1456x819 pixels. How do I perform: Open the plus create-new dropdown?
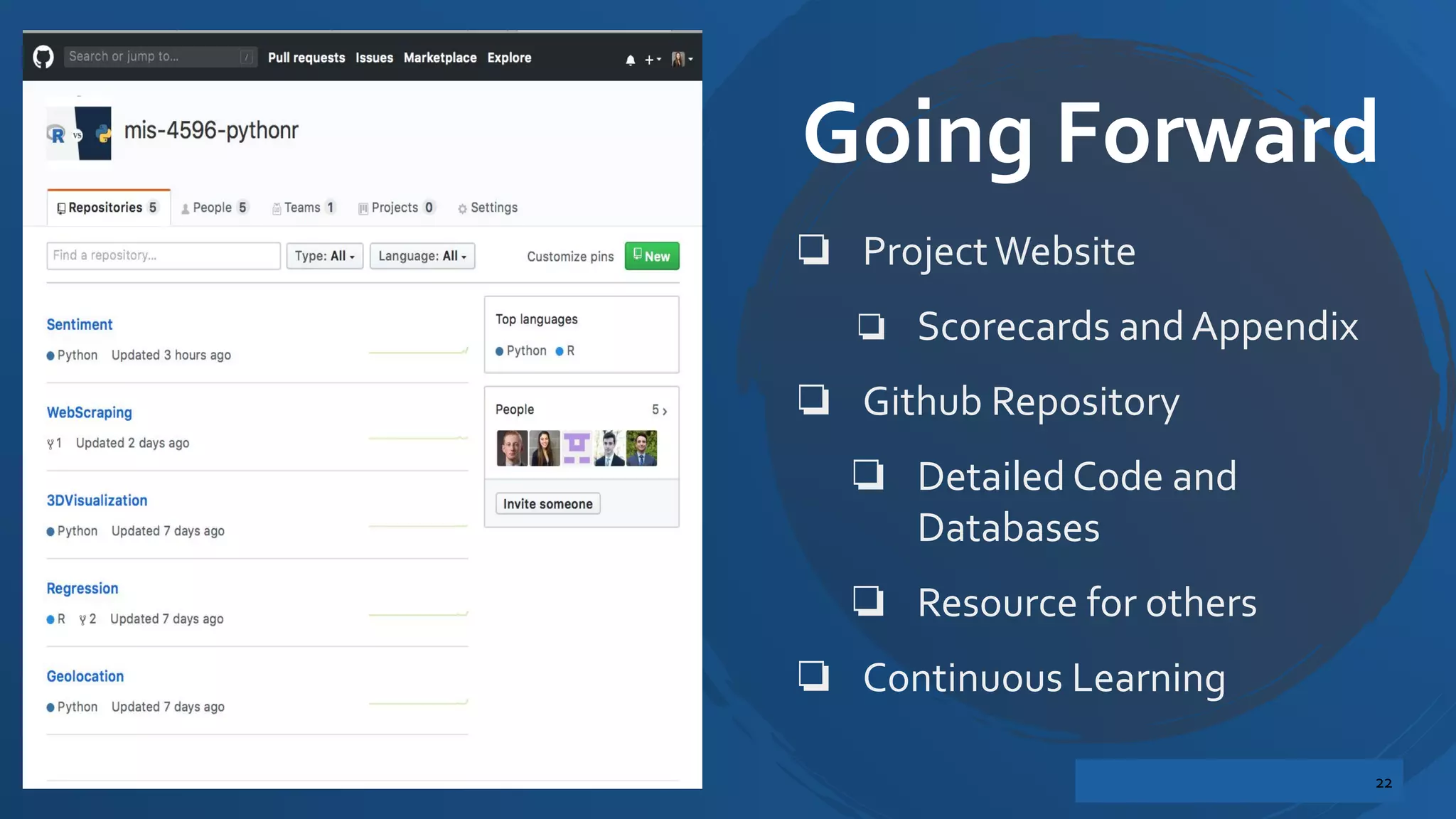click(653, 60)
